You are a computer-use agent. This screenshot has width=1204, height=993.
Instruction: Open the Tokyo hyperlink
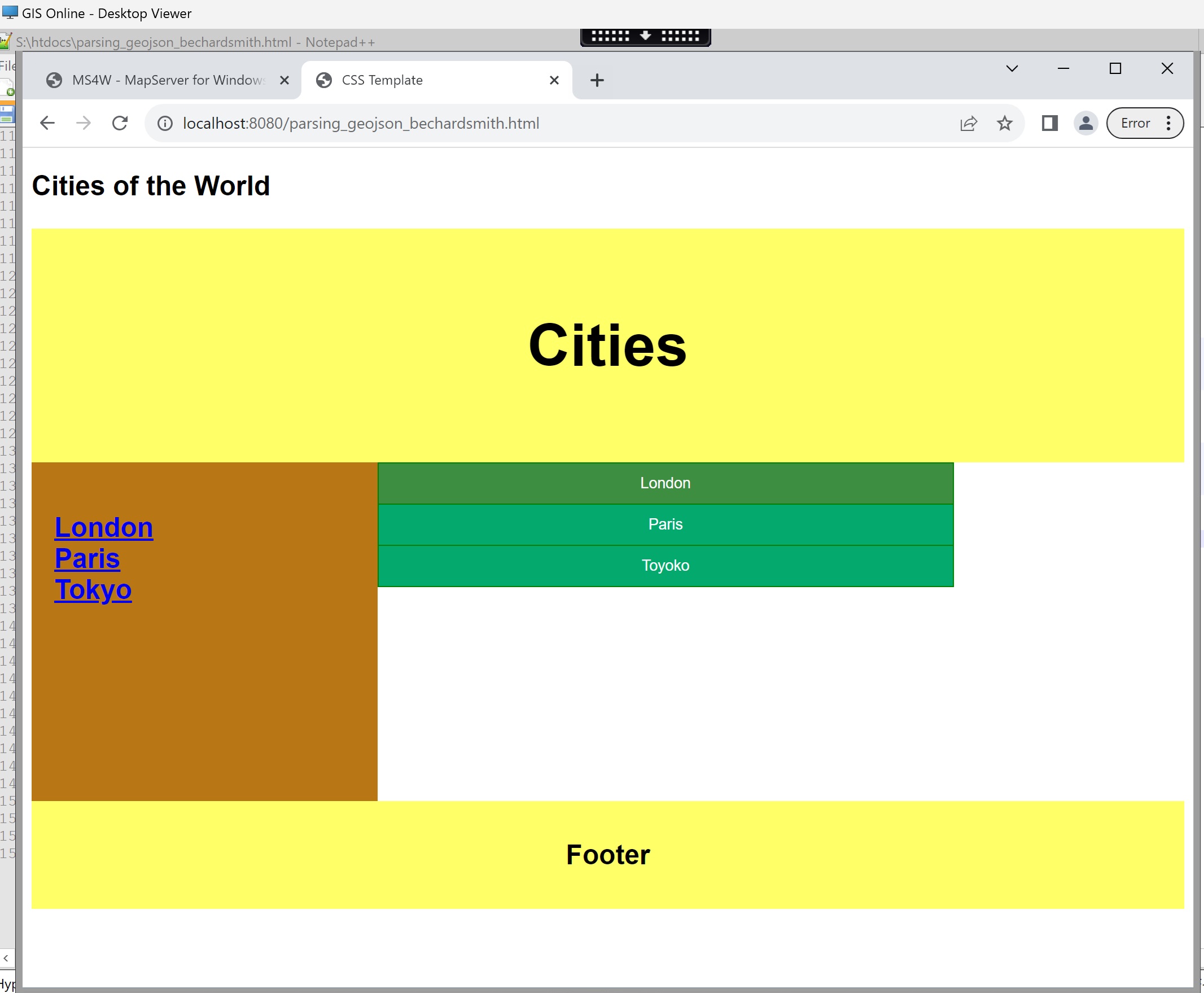click(x=93, y=590)
